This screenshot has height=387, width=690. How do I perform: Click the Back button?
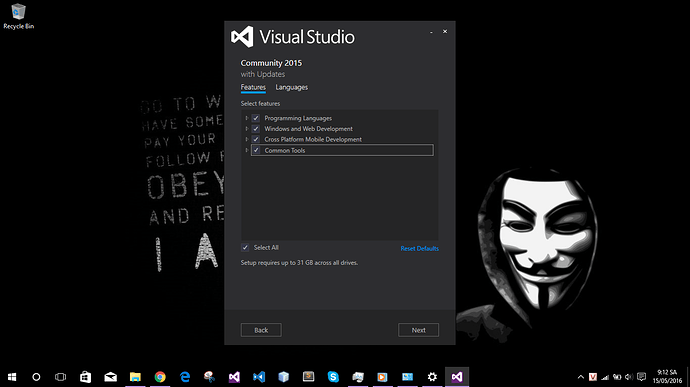tap(261, 330)
